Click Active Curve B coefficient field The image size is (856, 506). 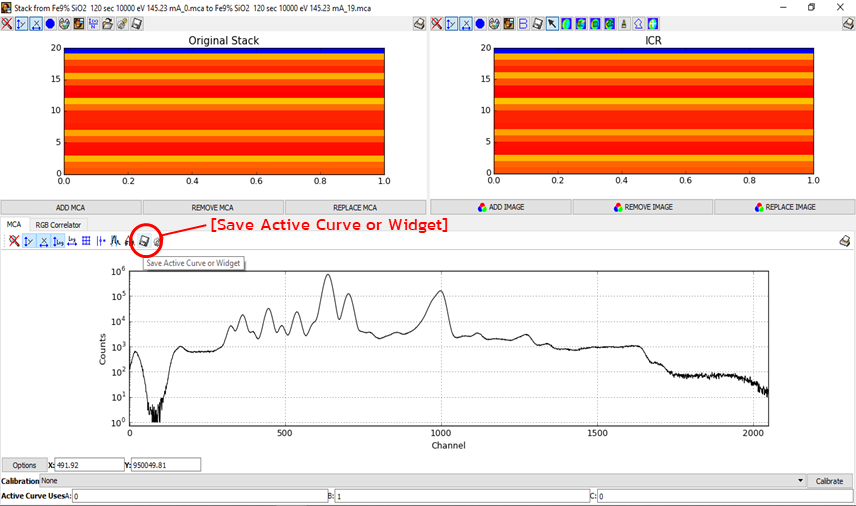pyautogui.click(x=462, y=496)
